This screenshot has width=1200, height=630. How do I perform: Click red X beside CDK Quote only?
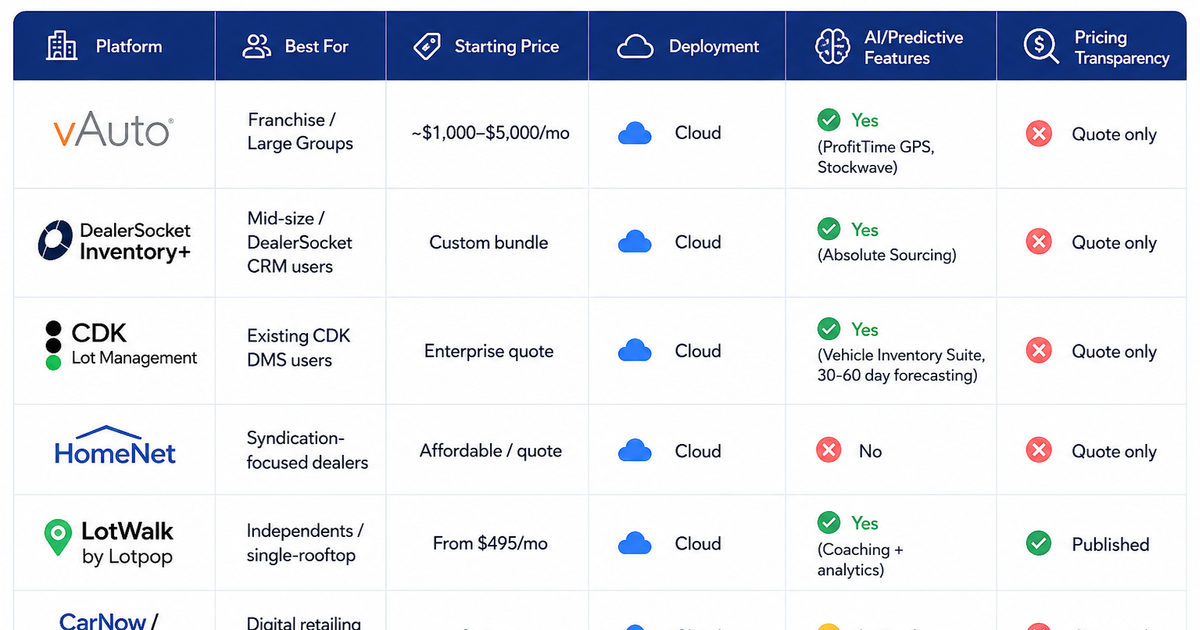point(1039,351)
